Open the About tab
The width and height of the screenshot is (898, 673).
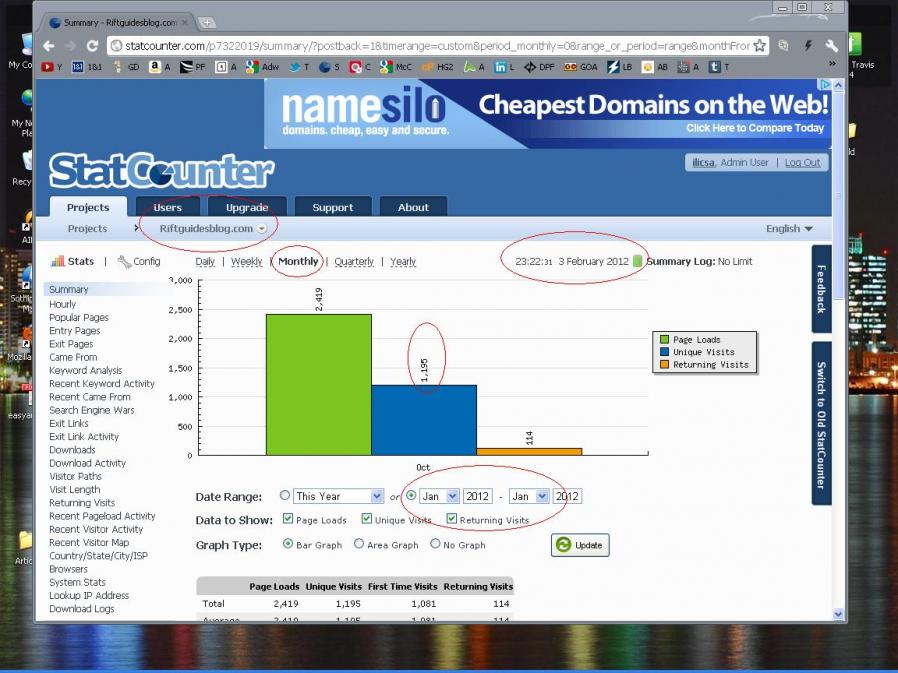click(x=413, y=207)
